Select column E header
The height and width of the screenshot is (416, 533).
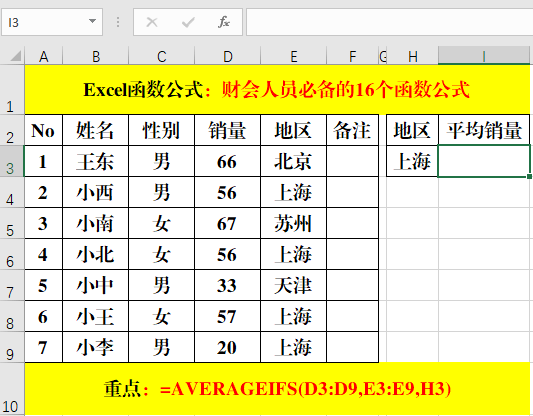[293, 56]
